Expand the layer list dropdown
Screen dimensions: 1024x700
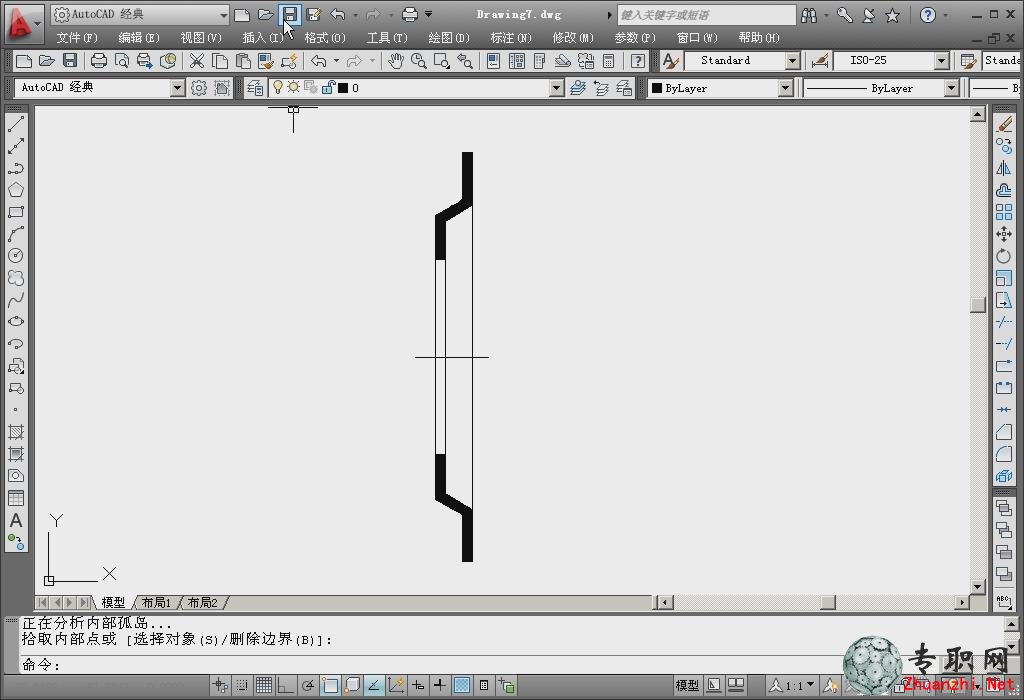click(556, 88)
